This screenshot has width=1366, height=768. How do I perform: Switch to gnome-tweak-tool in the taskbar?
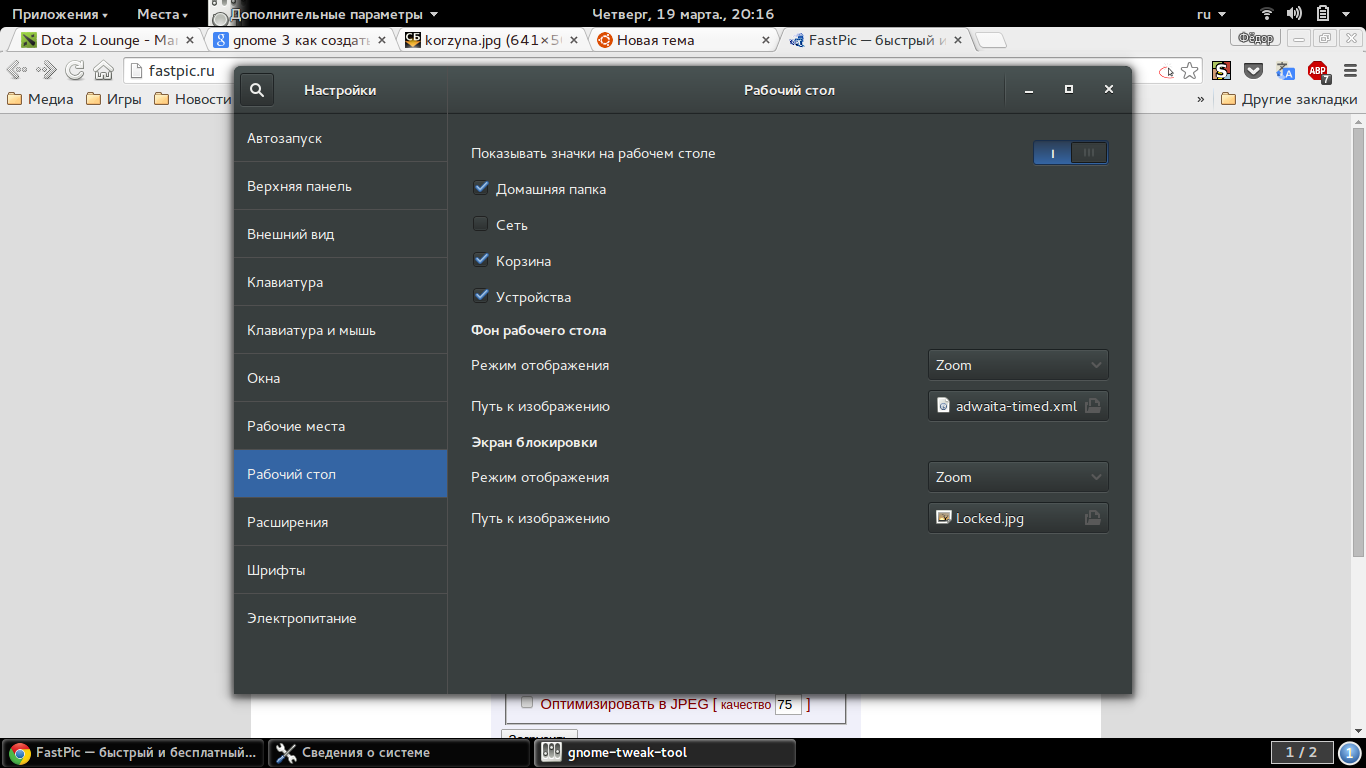[664, 752]
